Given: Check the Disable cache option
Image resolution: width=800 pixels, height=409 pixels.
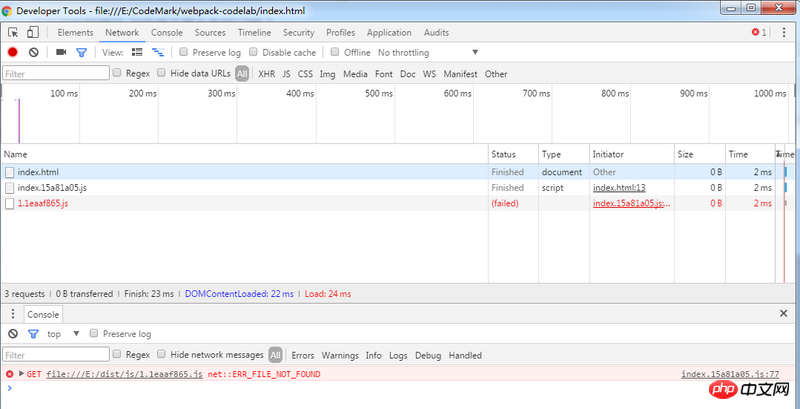Looking at the screenshot, I should 254,52.
